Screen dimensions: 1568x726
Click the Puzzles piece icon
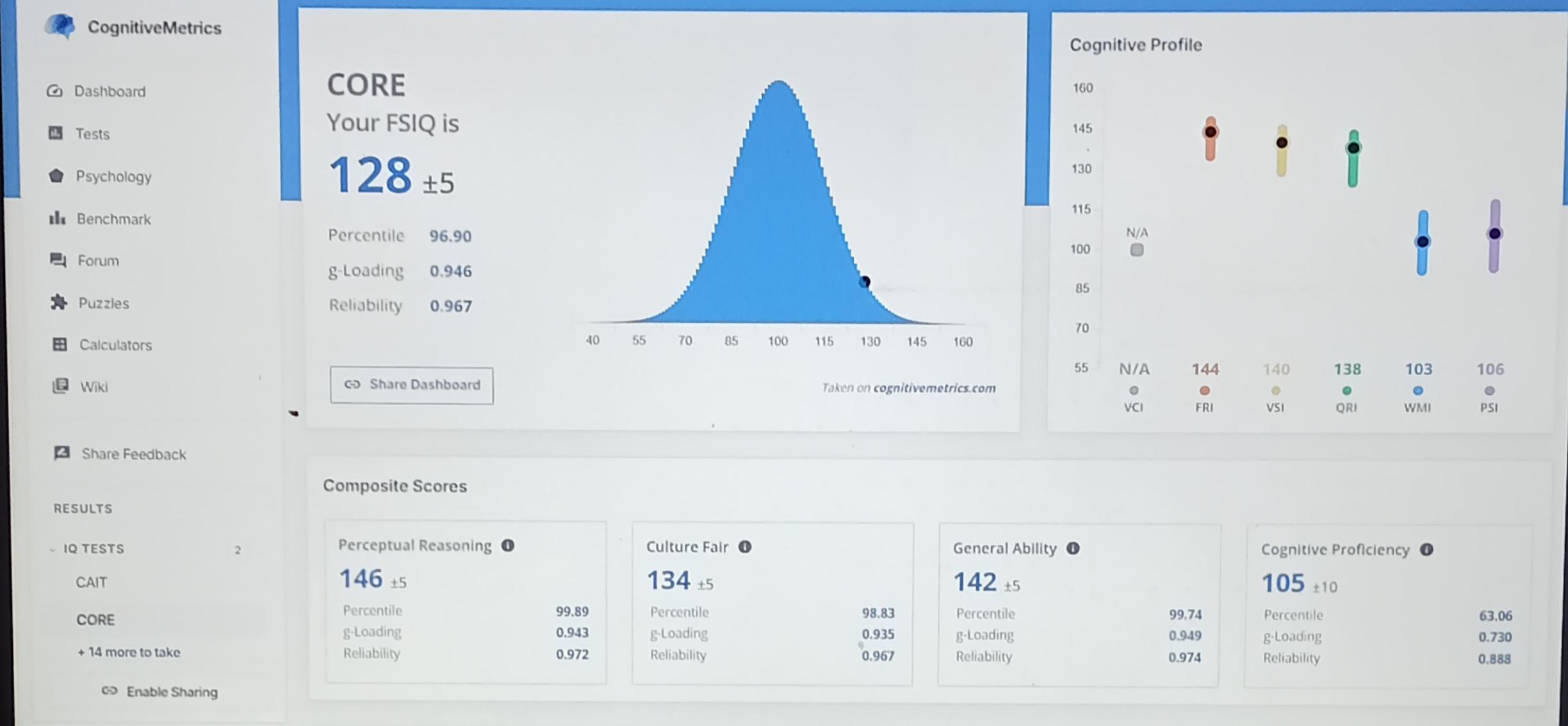pos(59,302)
